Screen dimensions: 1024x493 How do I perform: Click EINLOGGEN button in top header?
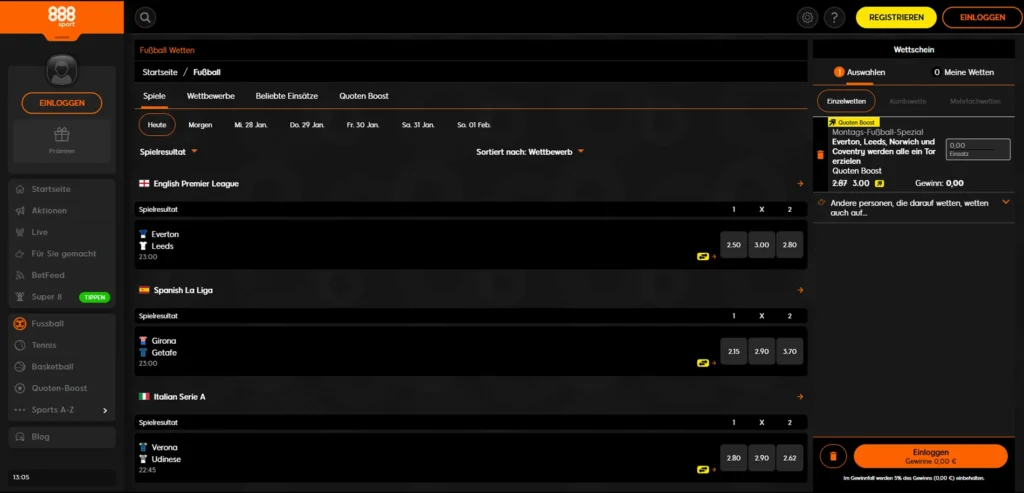click(x=982, y=18)
